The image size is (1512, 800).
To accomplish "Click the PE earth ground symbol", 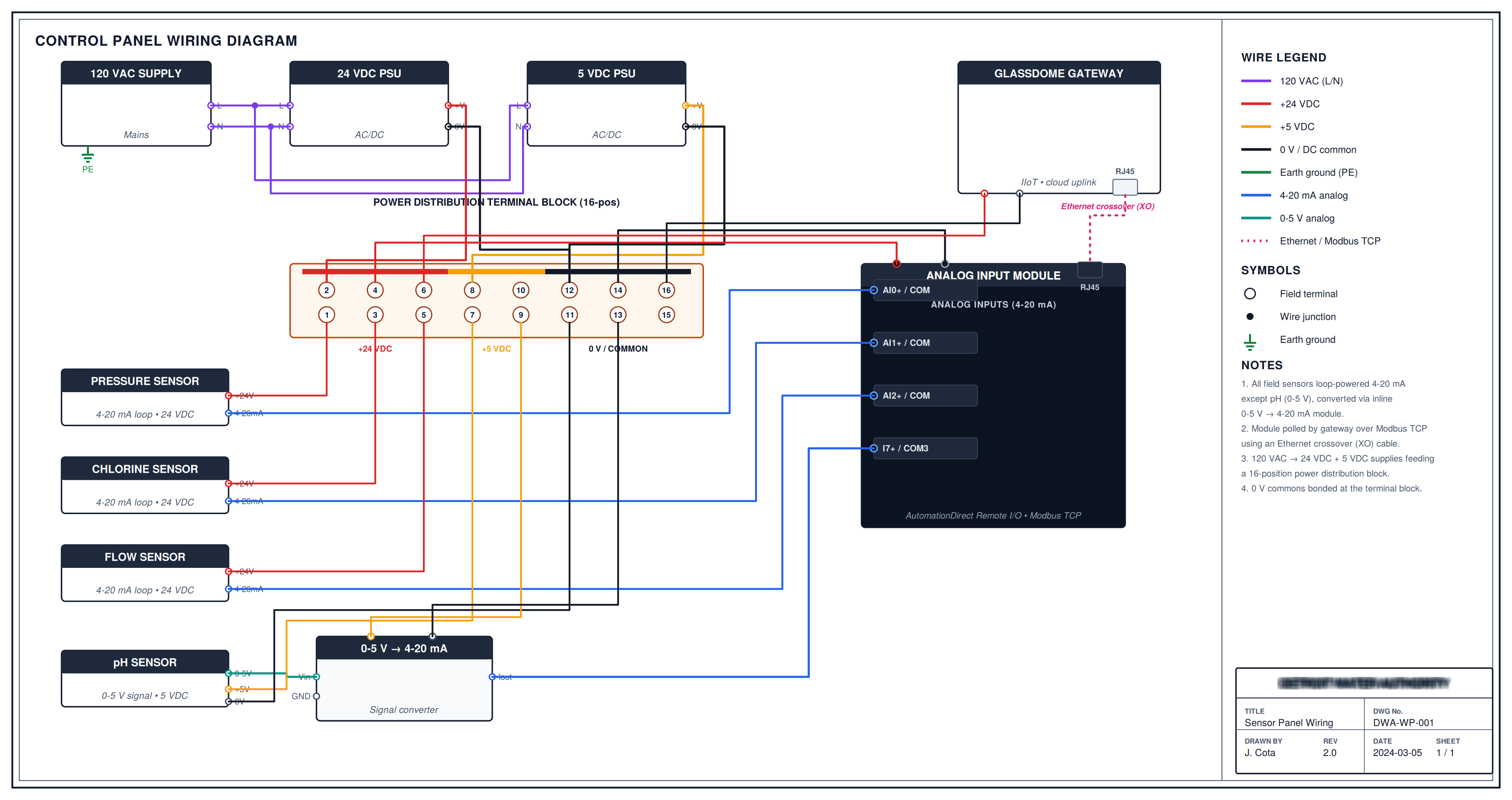I will [88, 155].
